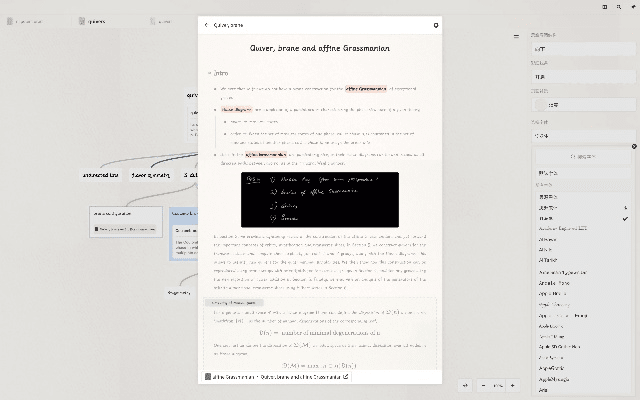
Task: Click the back arrow in the note header
Action: (206, 25)
